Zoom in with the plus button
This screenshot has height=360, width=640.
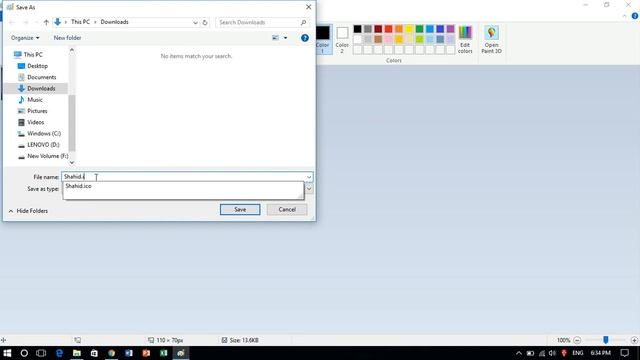coord(634,340)
